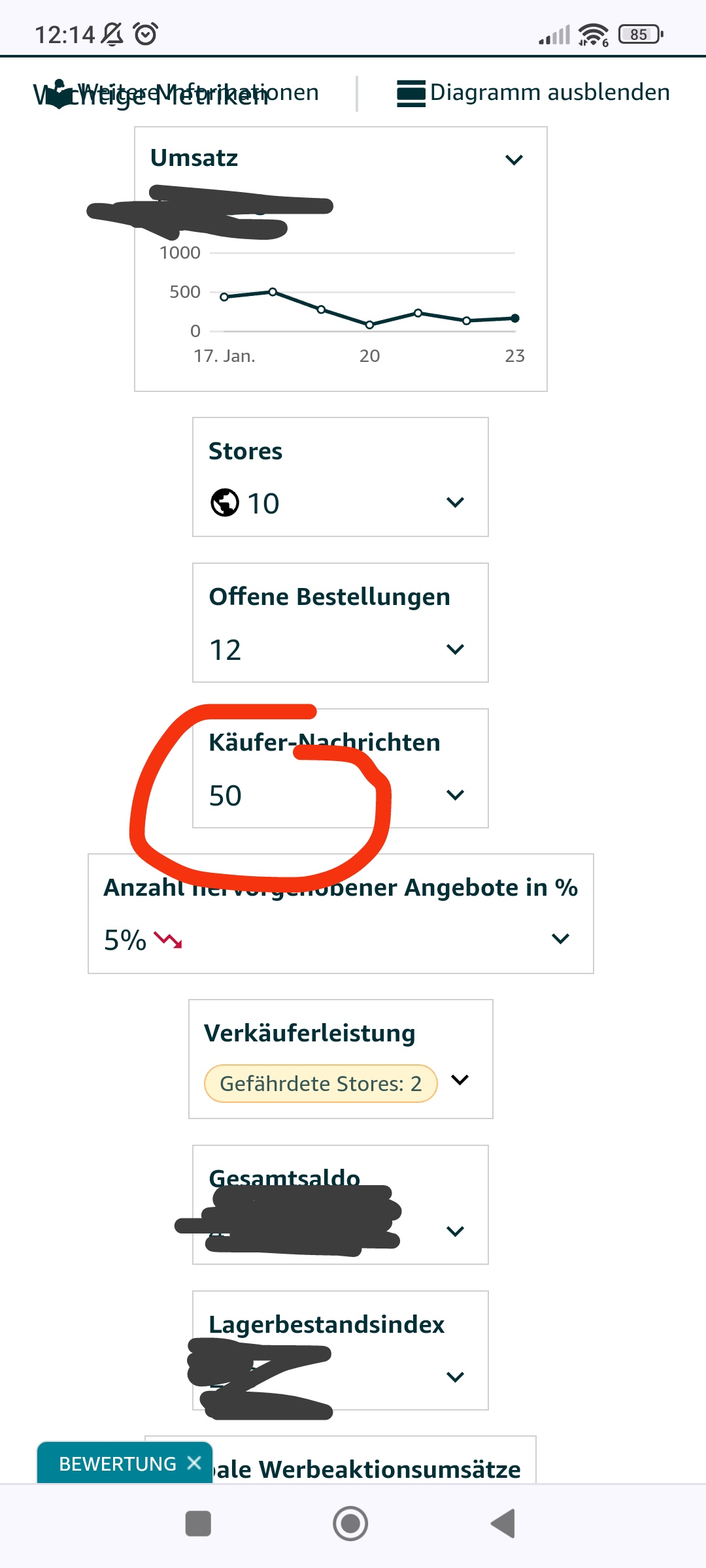Screen dimensions: 706x1568
Task: Tap the red downward trend arrow beside 5%
Action: (168, 940)
